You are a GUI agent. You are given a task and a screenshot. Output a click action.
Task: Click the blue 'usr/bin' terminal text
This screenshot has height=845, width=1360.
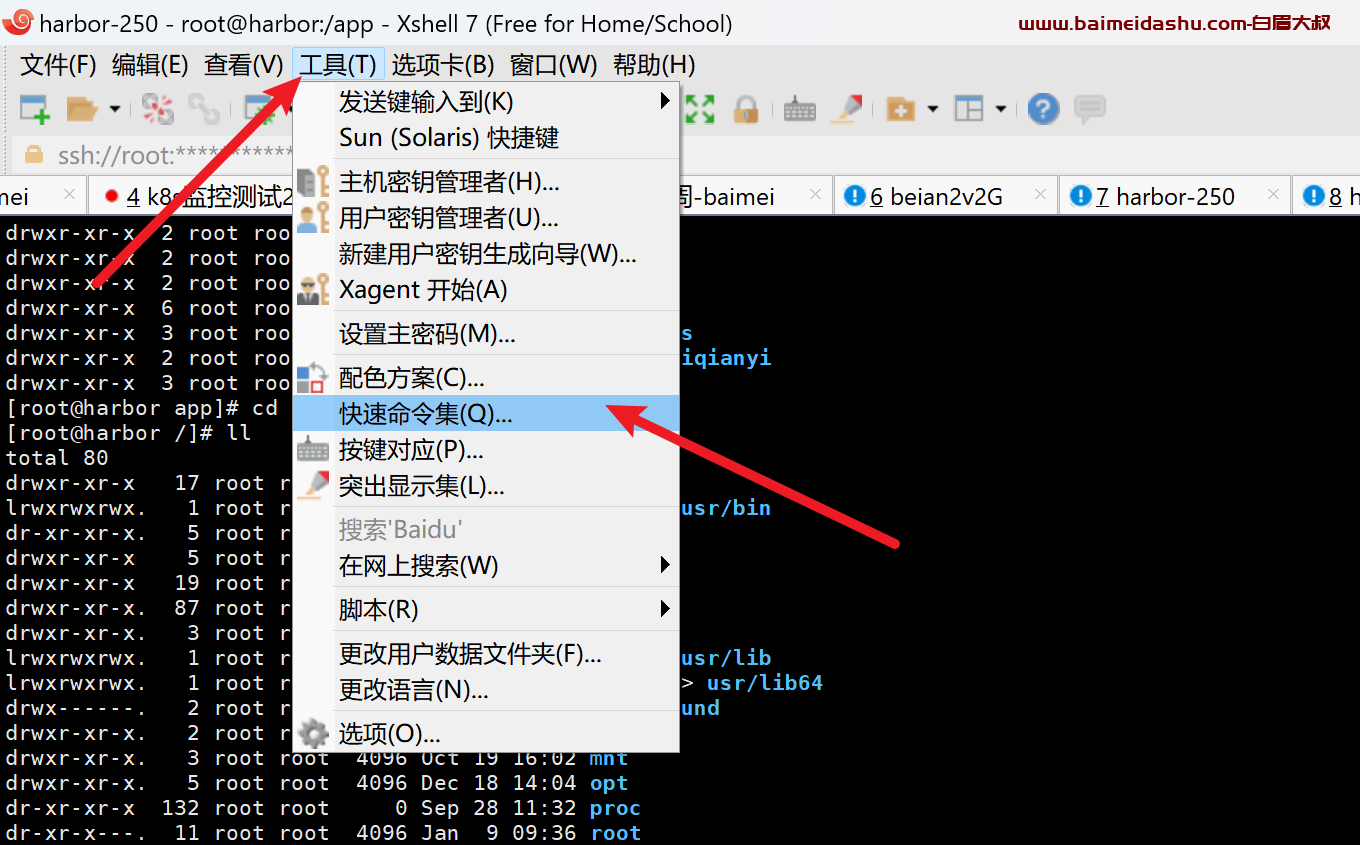click(x=726, y=508)
